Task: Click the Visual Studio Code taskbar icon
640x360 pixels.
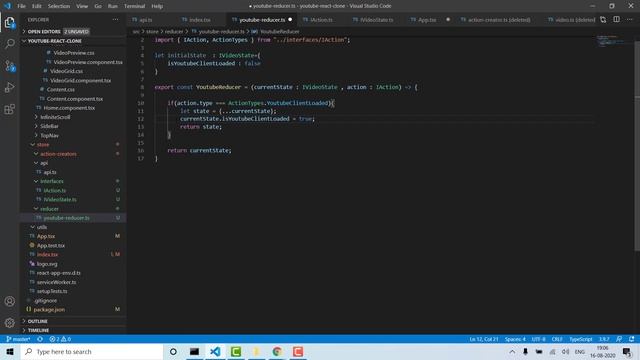Action: pos(215,351)
